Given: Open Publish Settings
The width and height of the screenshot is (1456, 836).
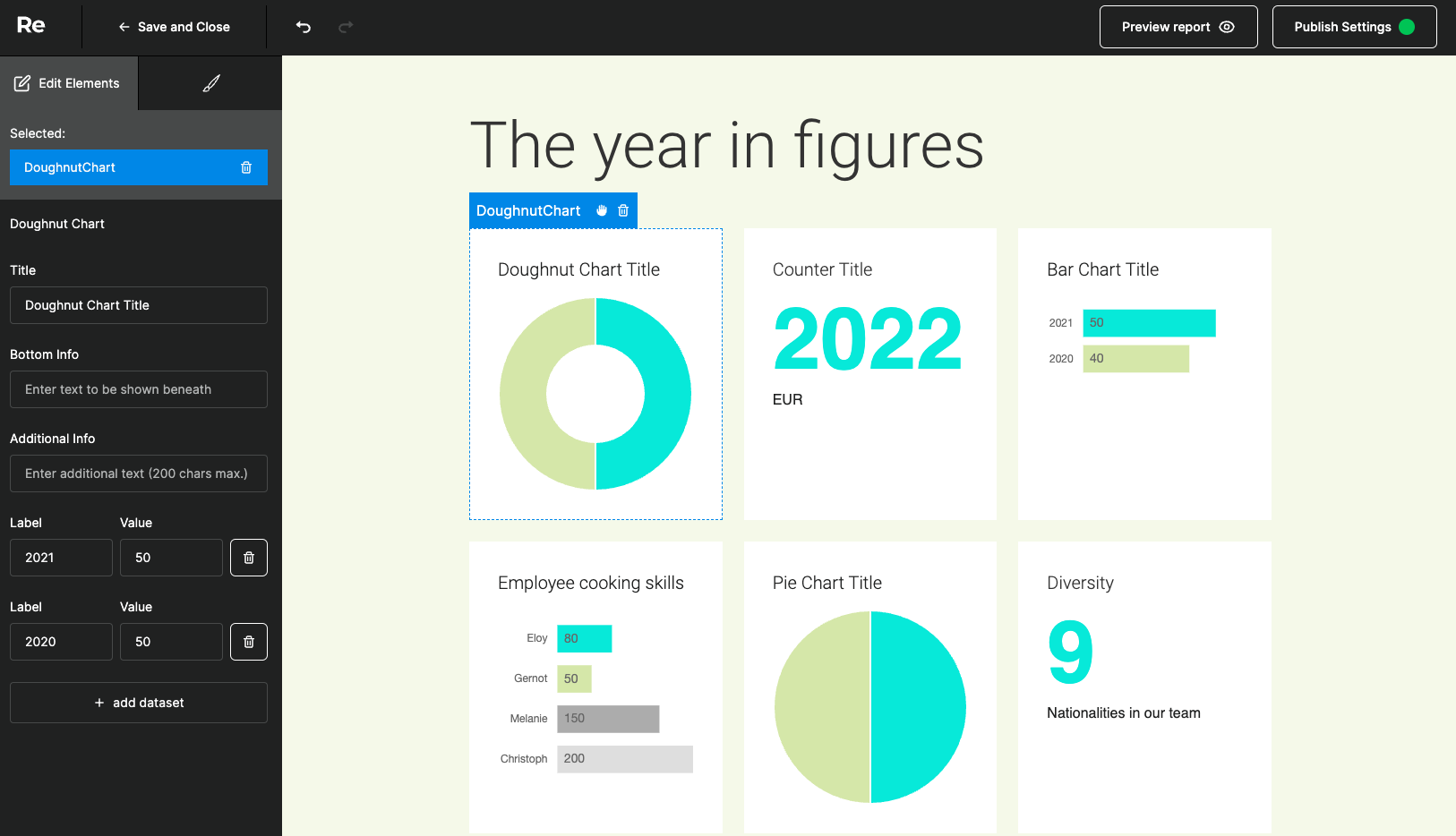Looking at the screenshot, I should coord(1353,27).
